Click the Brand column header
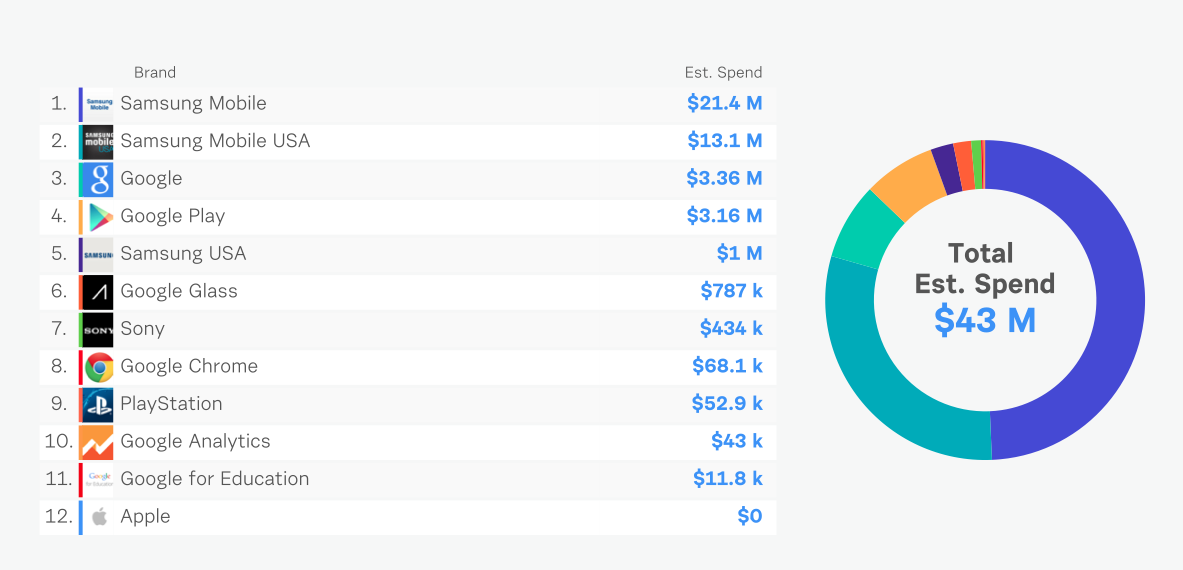Viewport: 1183px width, 570px height. [x=155, y=72]
